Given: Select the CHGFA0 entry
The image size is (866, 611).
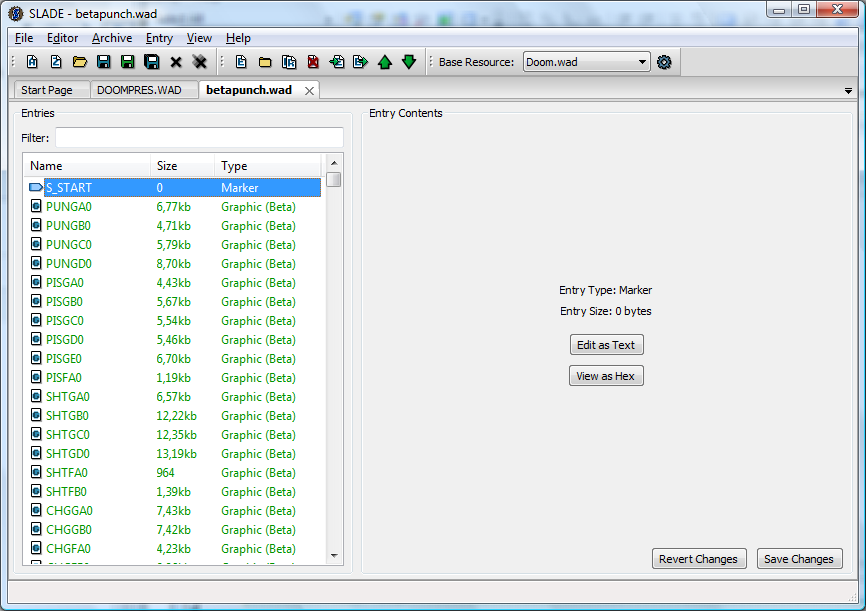Looking at the screenshot, I should (172, 549).
